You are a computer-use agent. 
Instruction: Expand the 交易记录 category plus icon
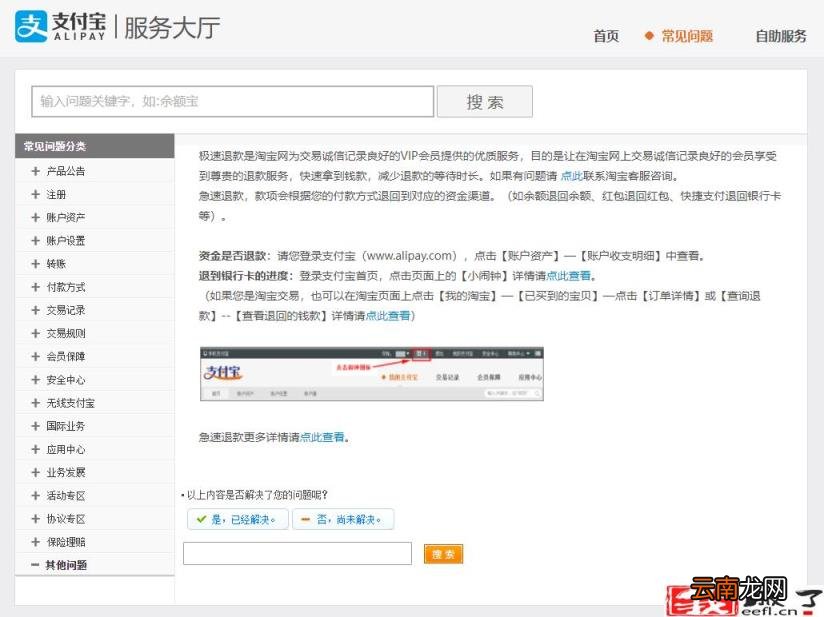(35, 310)
